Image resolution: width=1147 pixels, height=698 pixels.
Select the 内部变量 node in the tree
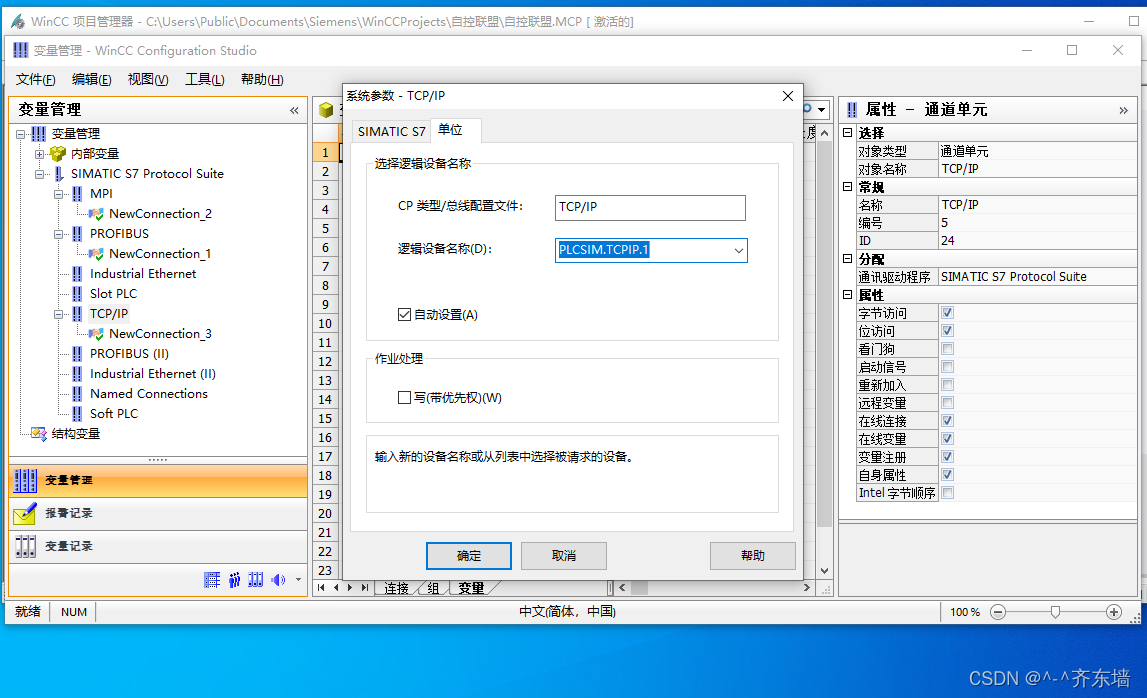click(95, 154)
